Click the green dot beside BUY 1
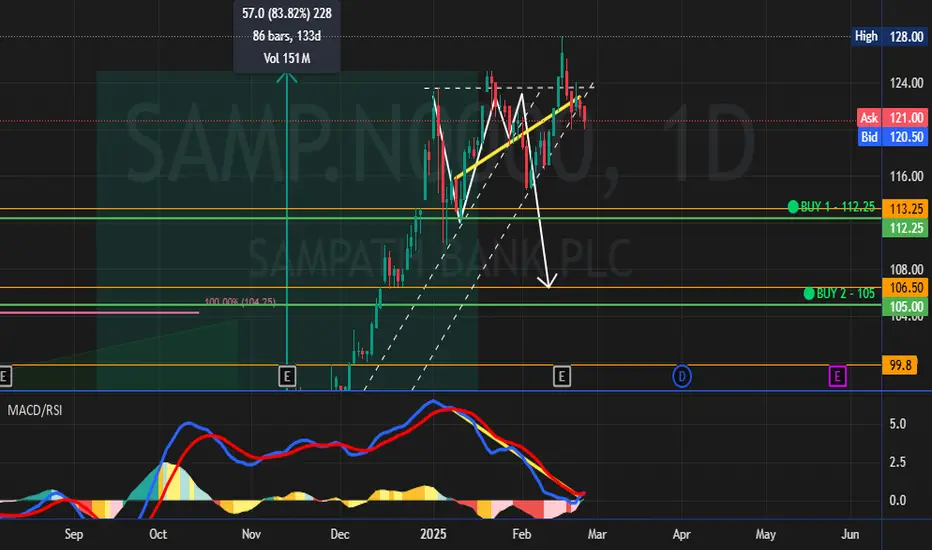The image size is (932, 550). click(x=793, y=207)
